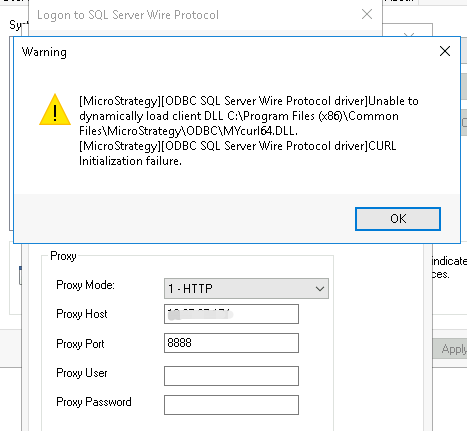Click the greyed Apply button

pos(450,349)
